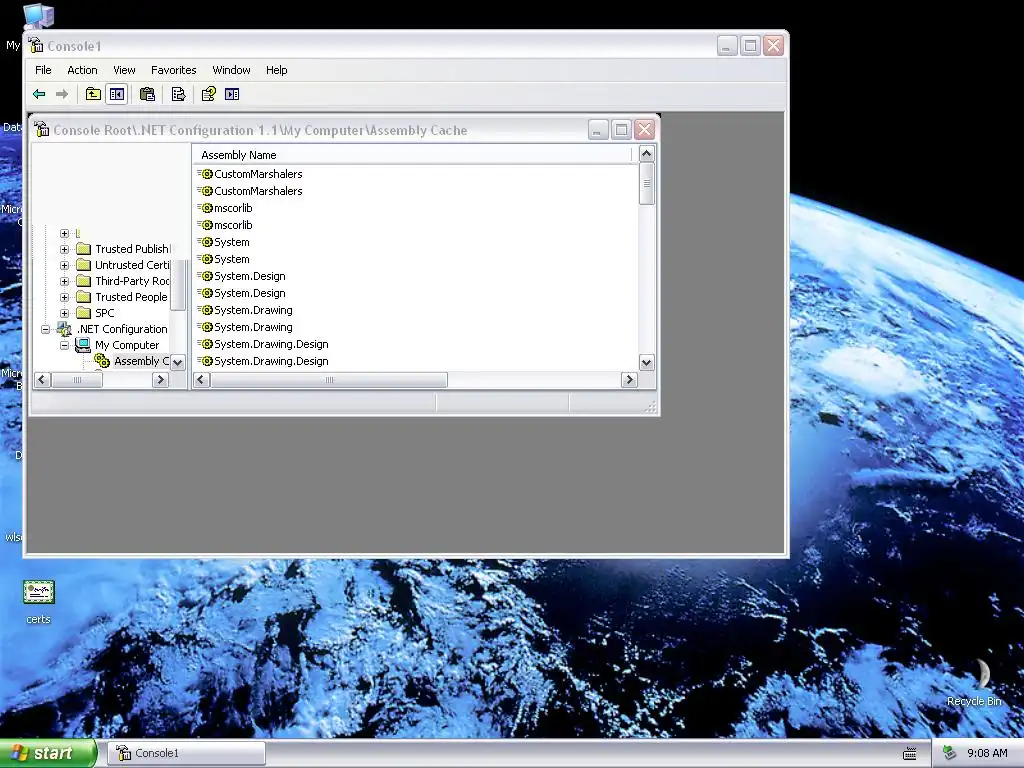Expand the Trusted People tree node

pos(64,297)
